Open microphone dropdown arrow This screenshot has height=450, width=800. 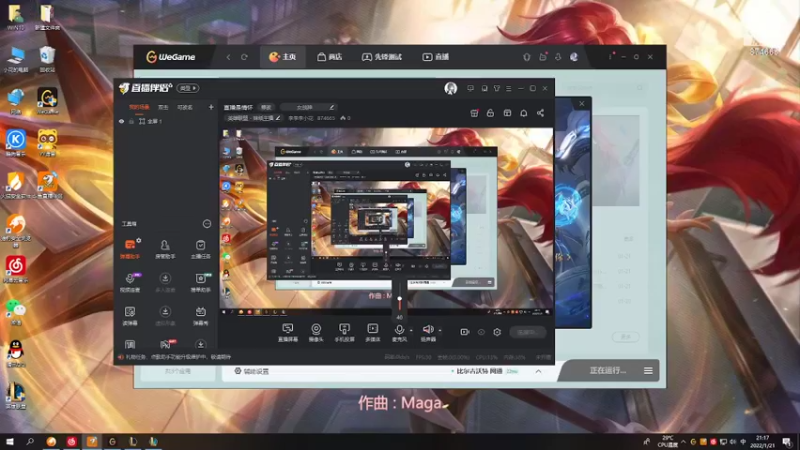tap(411, 330)
